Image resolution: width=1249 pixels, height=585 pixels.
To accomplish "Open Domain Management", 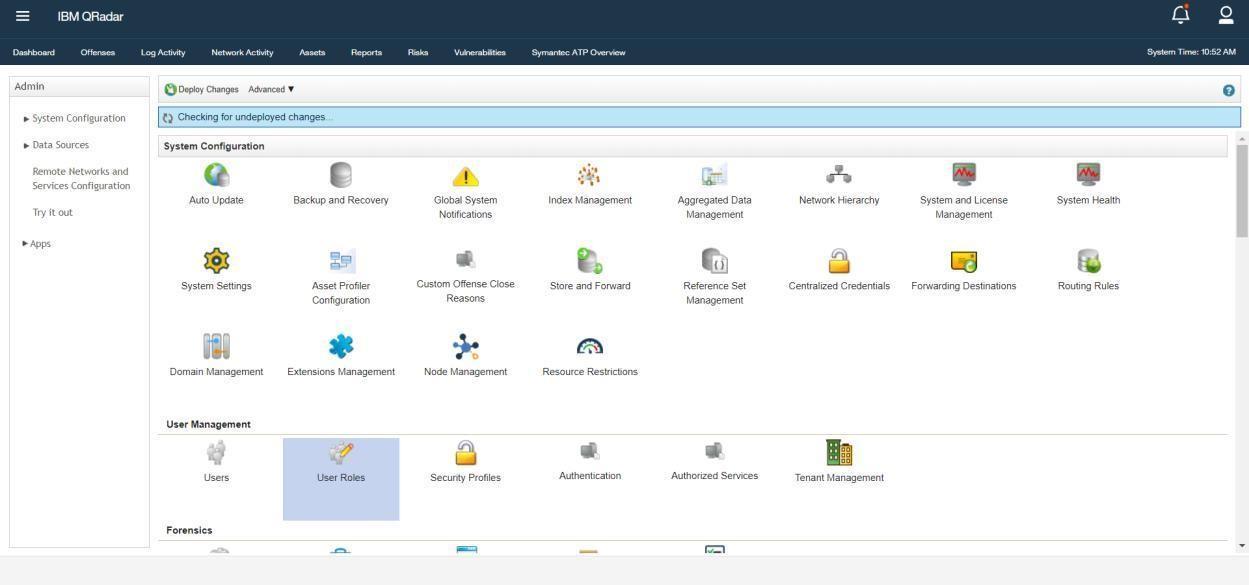I will [x=216, y=357].
